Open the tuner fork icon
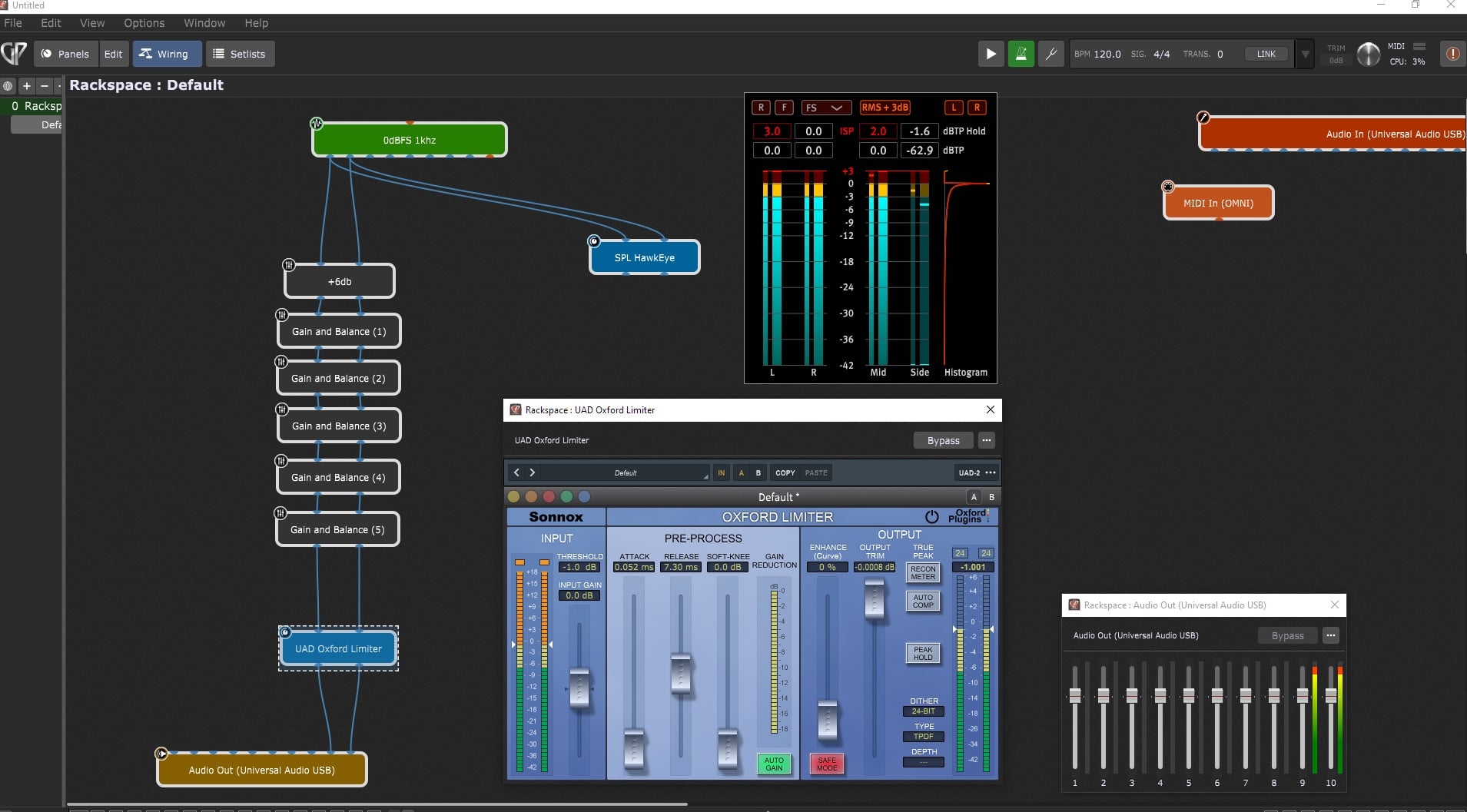The width and height of the screenshot is (1467, 812). [1050, 54]
